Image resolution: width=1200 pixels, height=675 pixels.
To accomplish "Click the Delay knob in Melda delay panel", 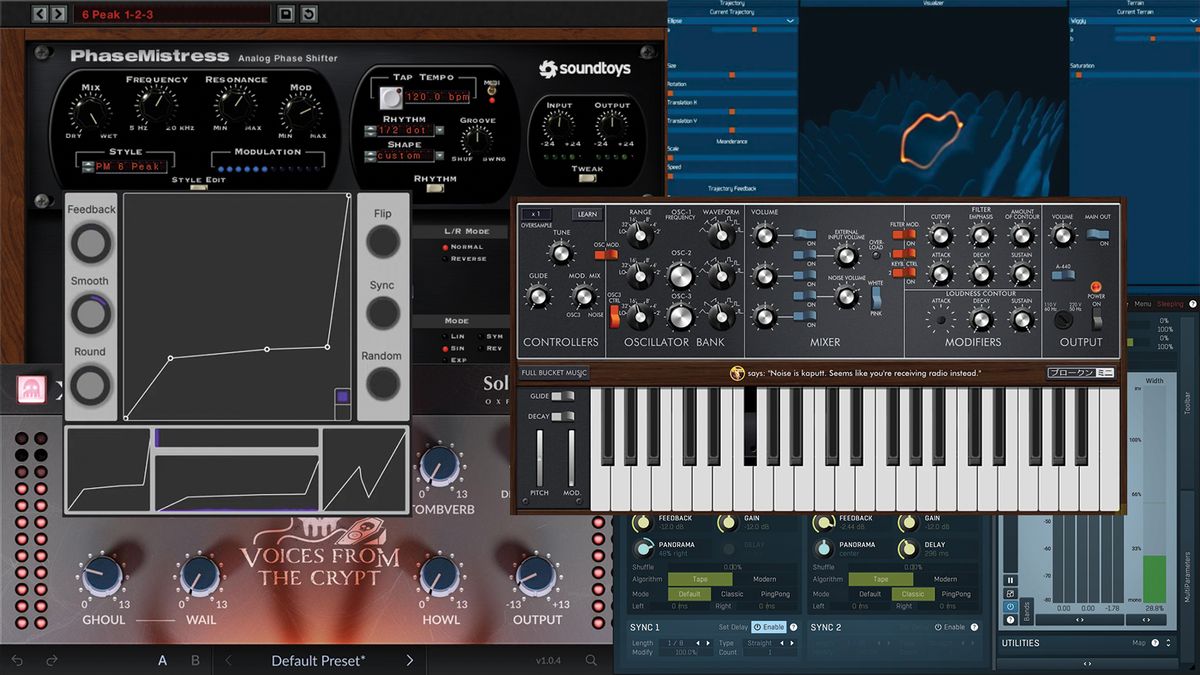I will point(907,548).
